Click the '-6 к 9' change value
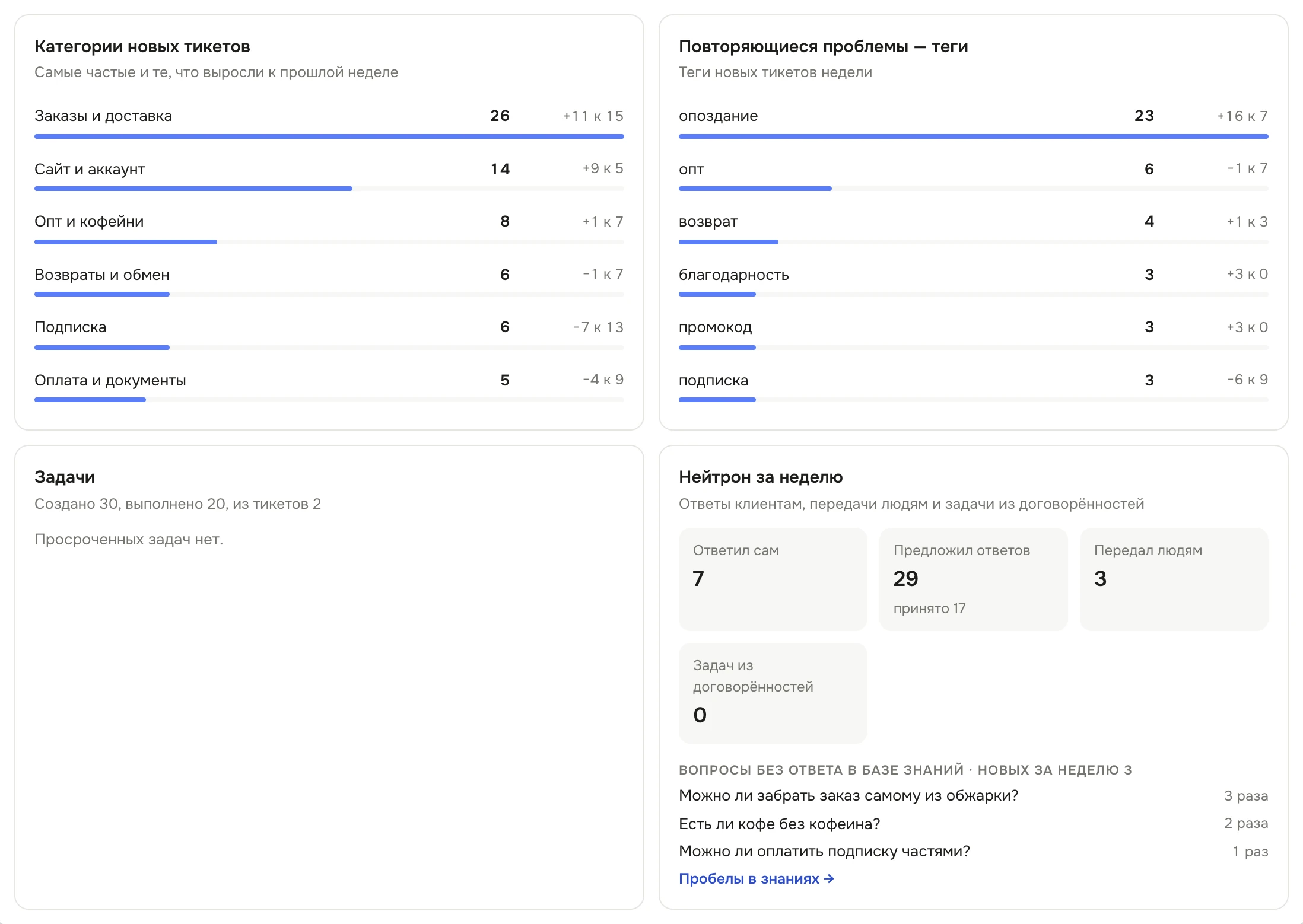1303x924 pixels. click(x=1247, y=380)
